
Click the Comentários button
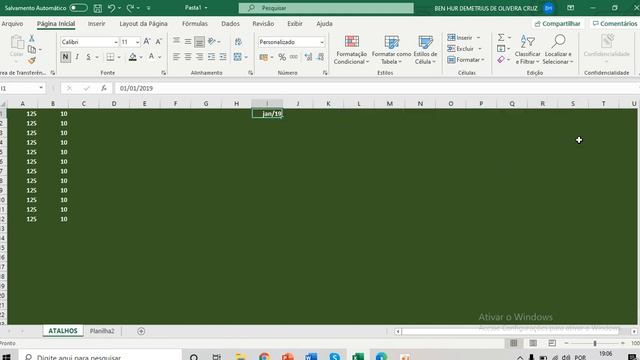click(x=615, y=24)
